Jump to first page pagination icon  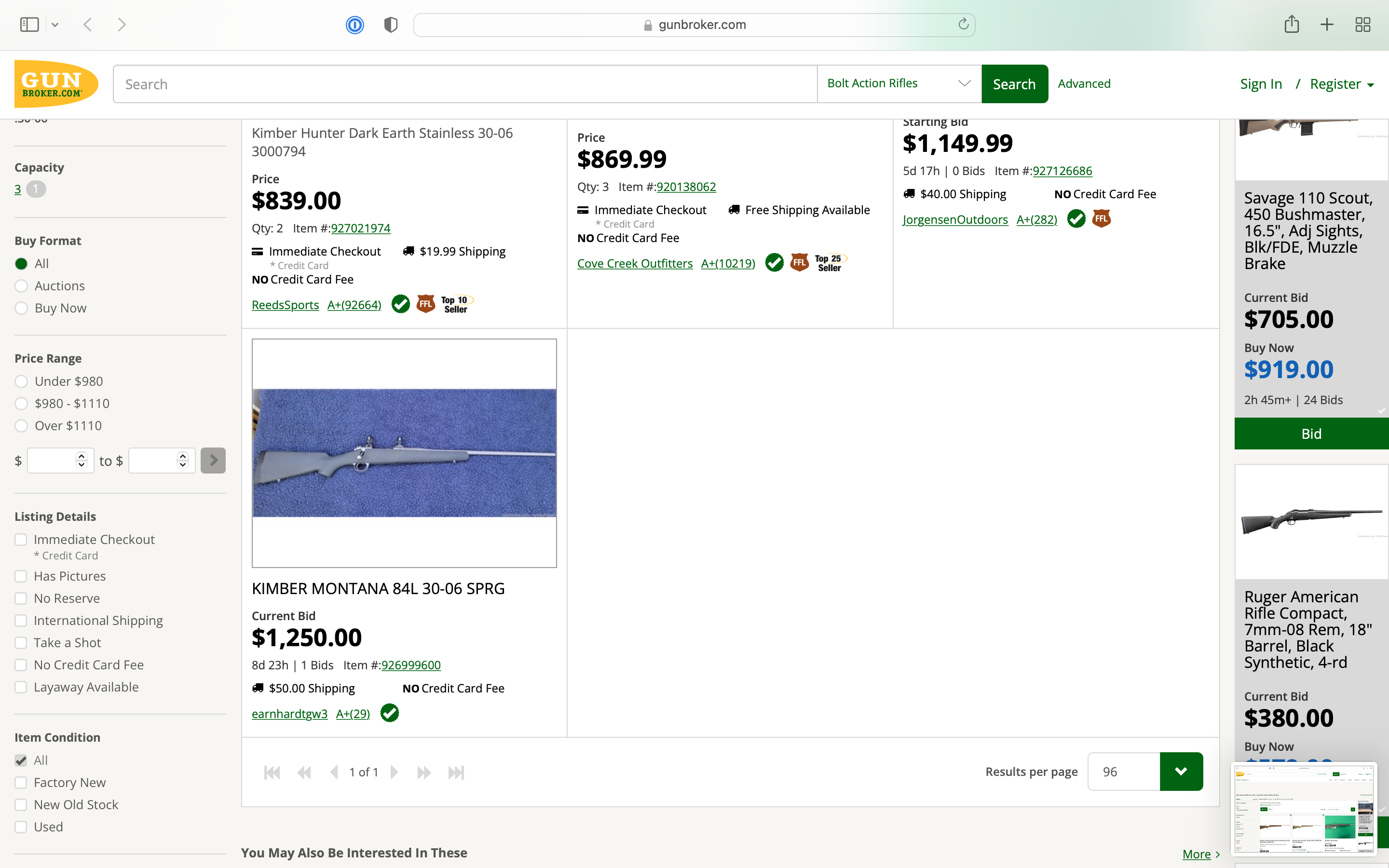(272, 772)
